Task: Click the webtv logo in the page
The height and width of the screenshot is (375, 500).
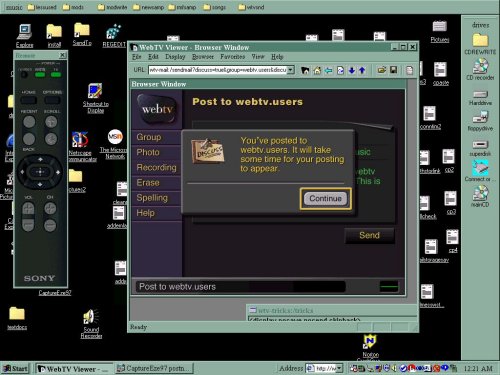Action: 157,109
